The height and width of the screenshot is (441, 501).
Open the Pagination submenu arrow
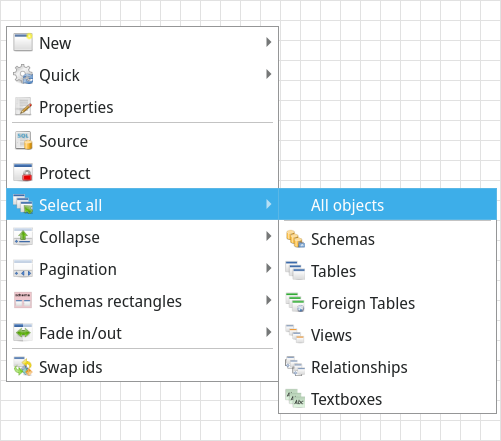pos(268,268)
